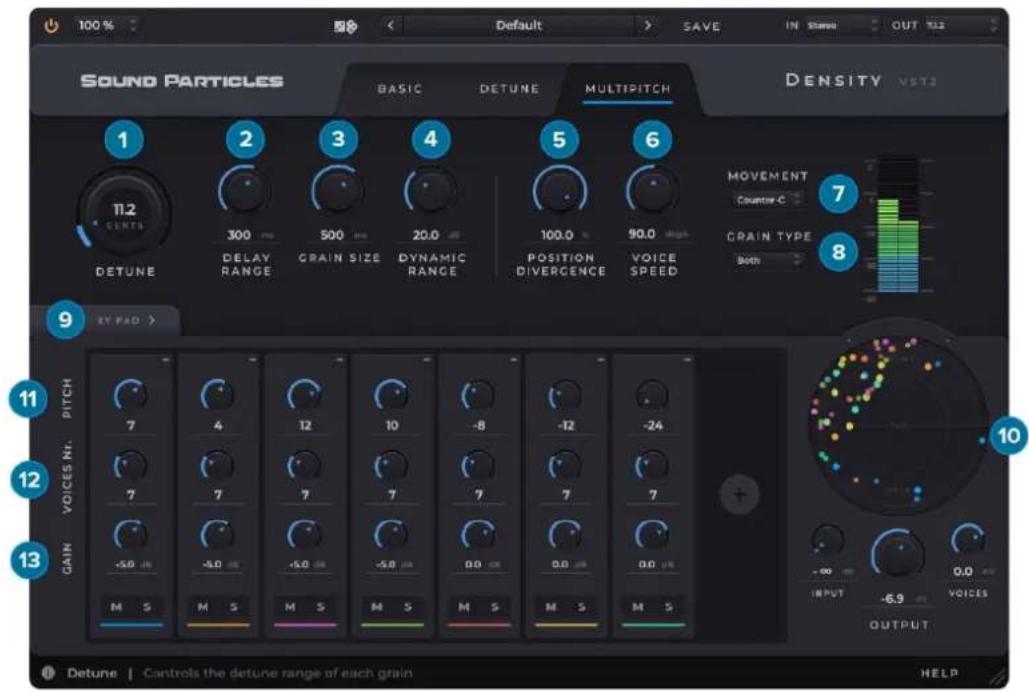
Task: Add a new pitch band with plus button
Action: [740, 494]
